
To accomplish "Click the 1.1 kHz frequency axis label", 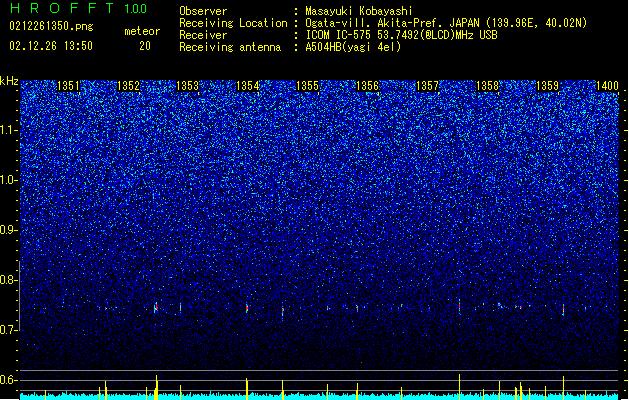I will (9, 130).
